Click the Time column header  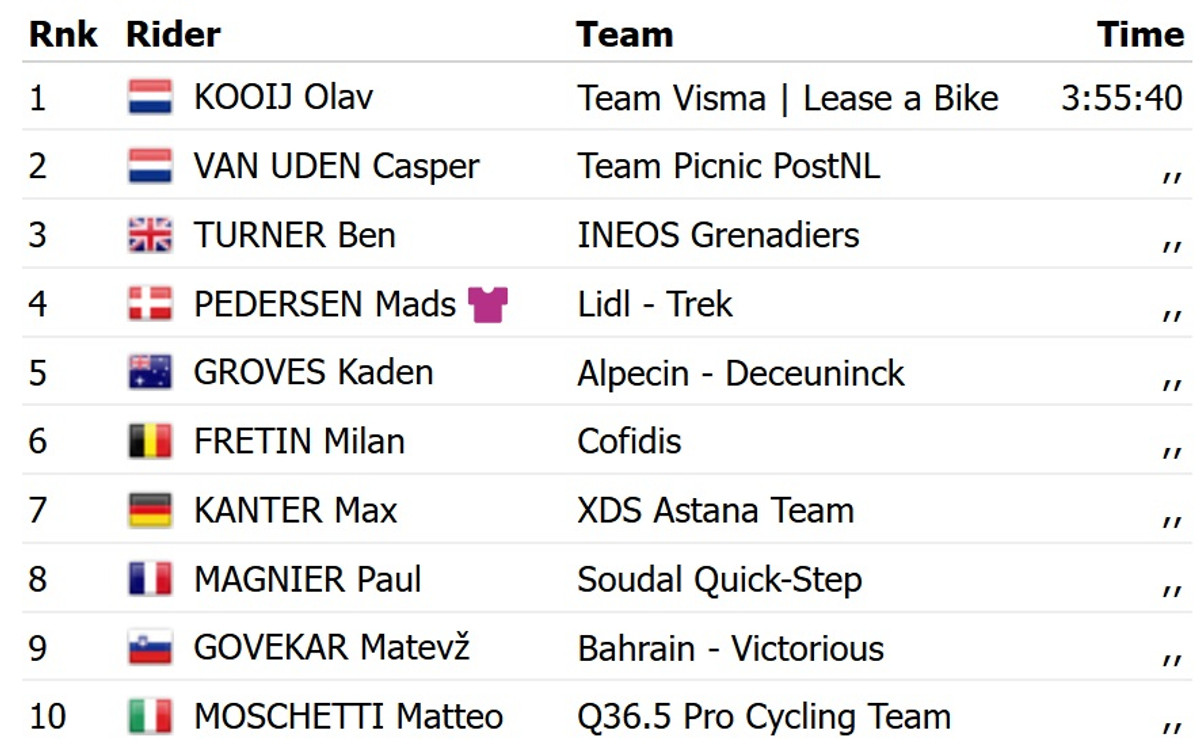(1140, 34)
